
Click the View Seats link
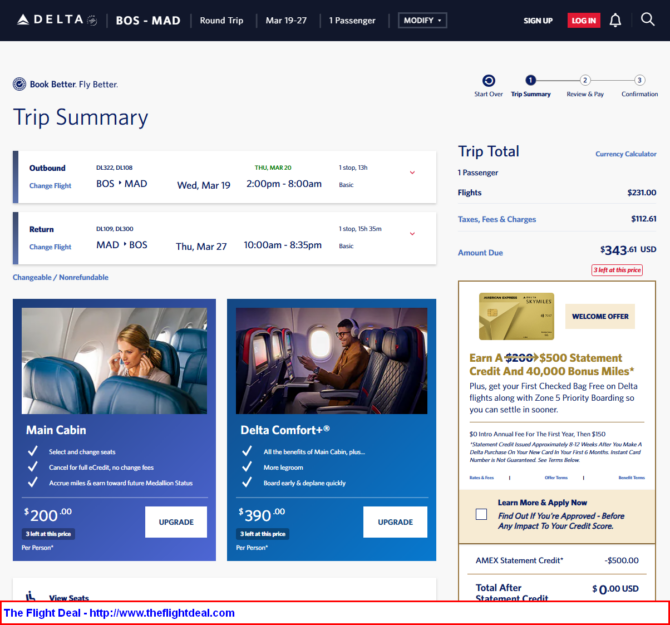pyautogui.click(x=69, y=598)
